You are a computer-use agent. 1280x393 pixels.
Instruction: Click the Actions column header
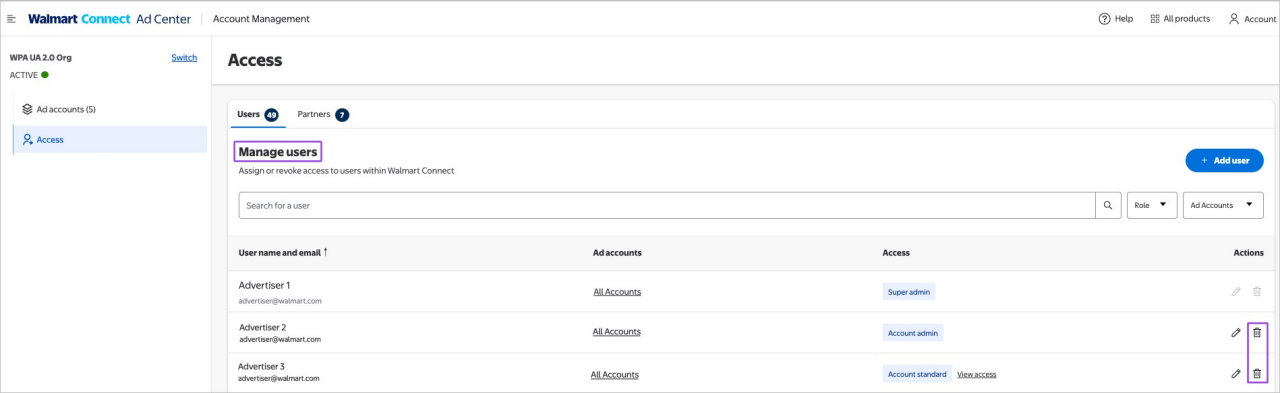tap(1248, 253)
